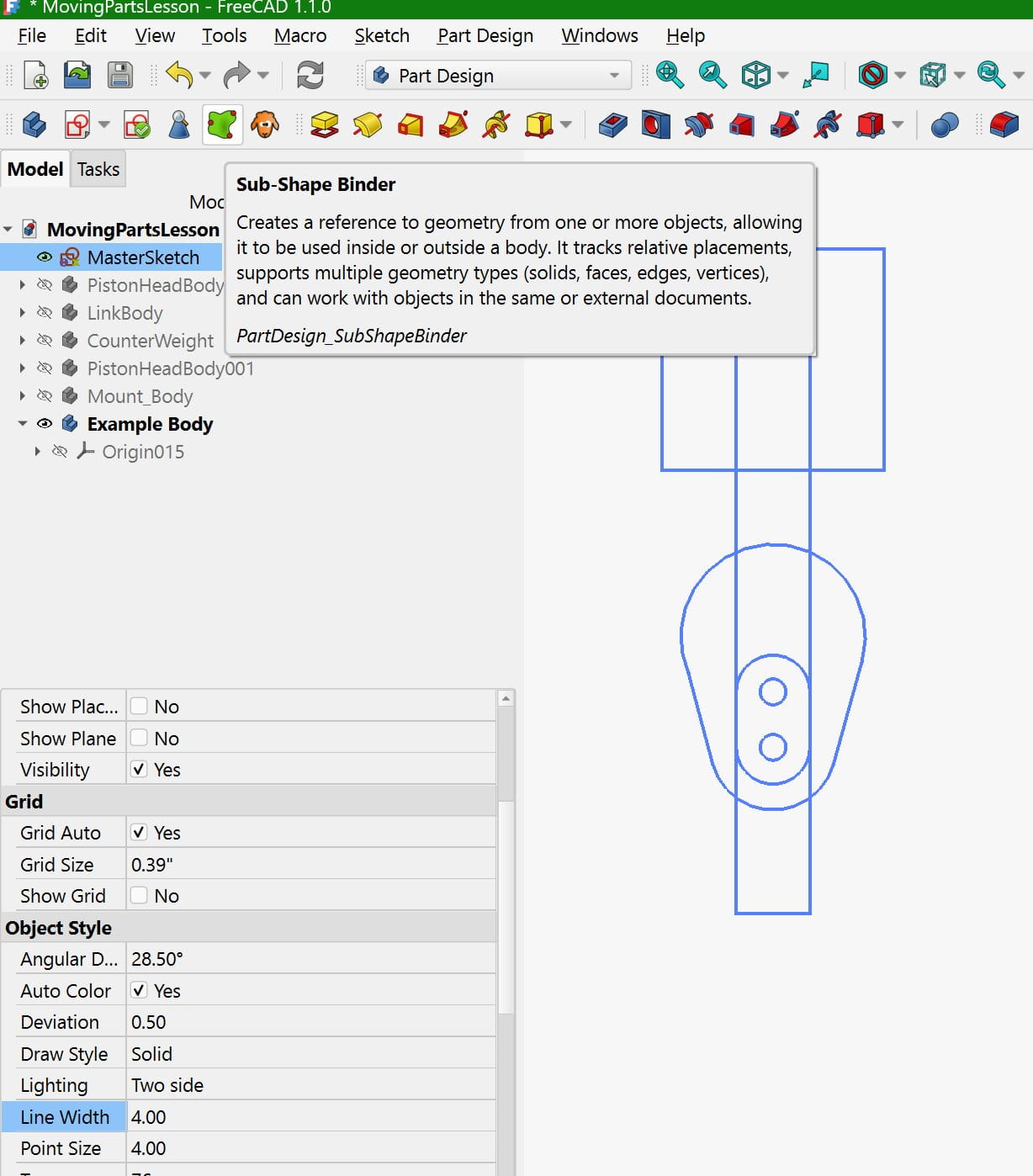Click the Sub-Shape Binder tool
Screen dimensions: 1033x1176
coord(222,125)
